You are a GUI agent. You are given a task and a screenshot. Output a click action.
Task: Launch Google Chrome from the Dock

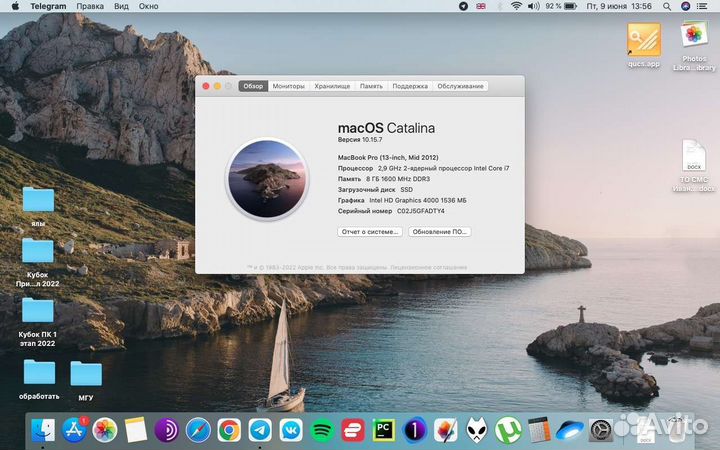229,430
